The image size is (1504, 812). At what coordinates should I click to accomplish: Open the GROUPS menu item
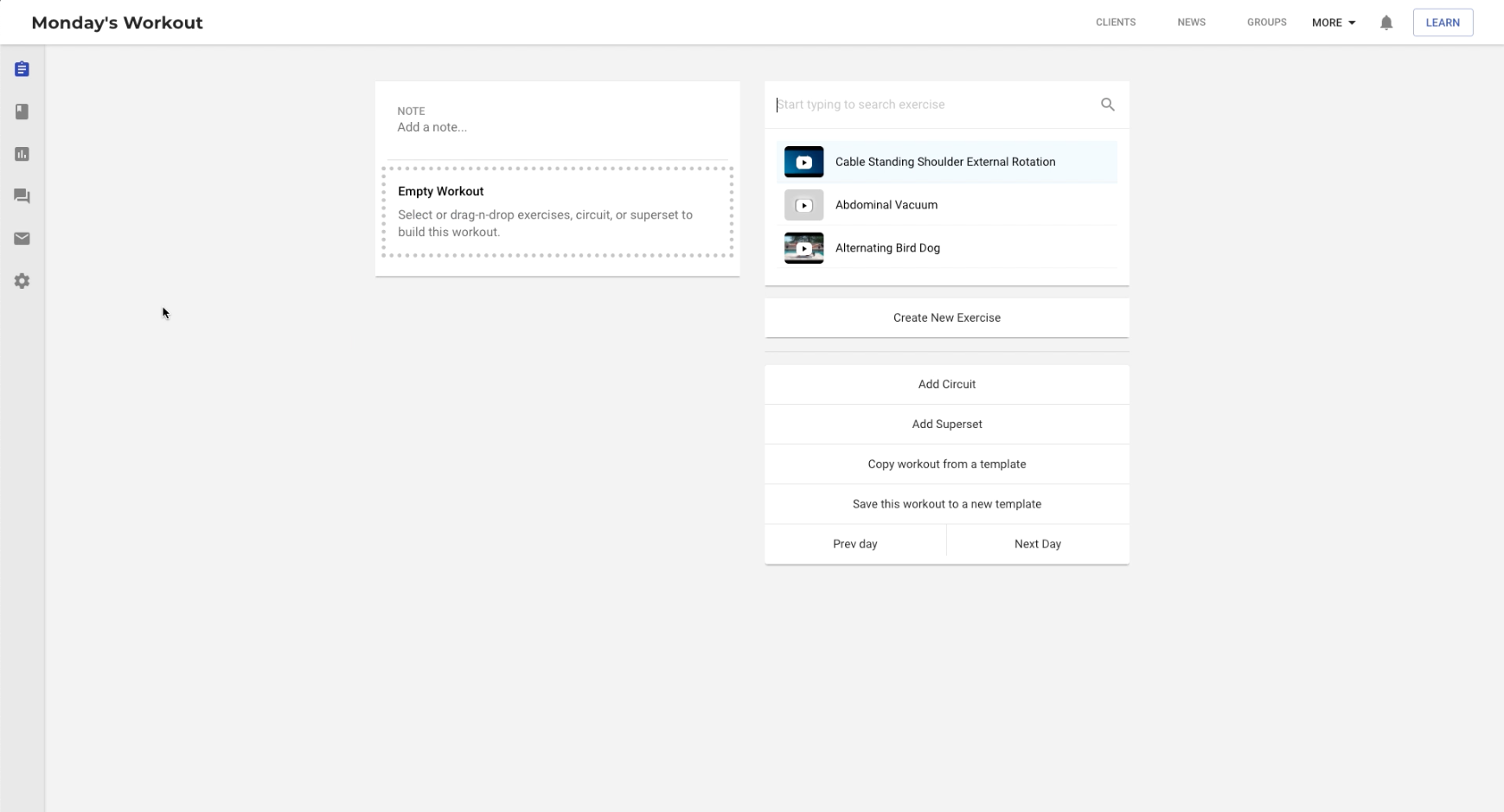[1266, 22]
